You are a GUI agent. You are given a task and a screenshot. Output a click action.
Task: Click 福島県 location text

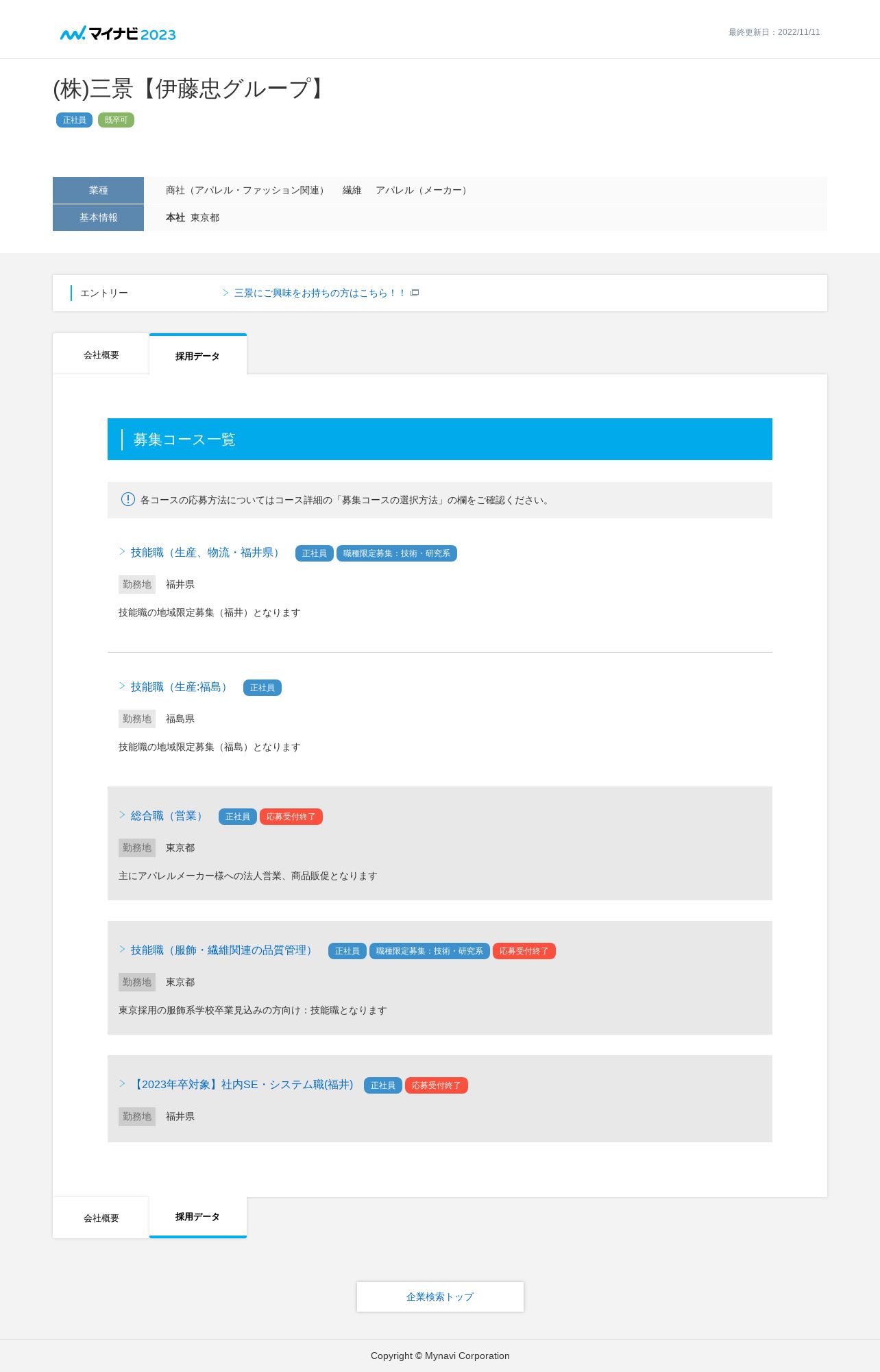click(180, 719)
